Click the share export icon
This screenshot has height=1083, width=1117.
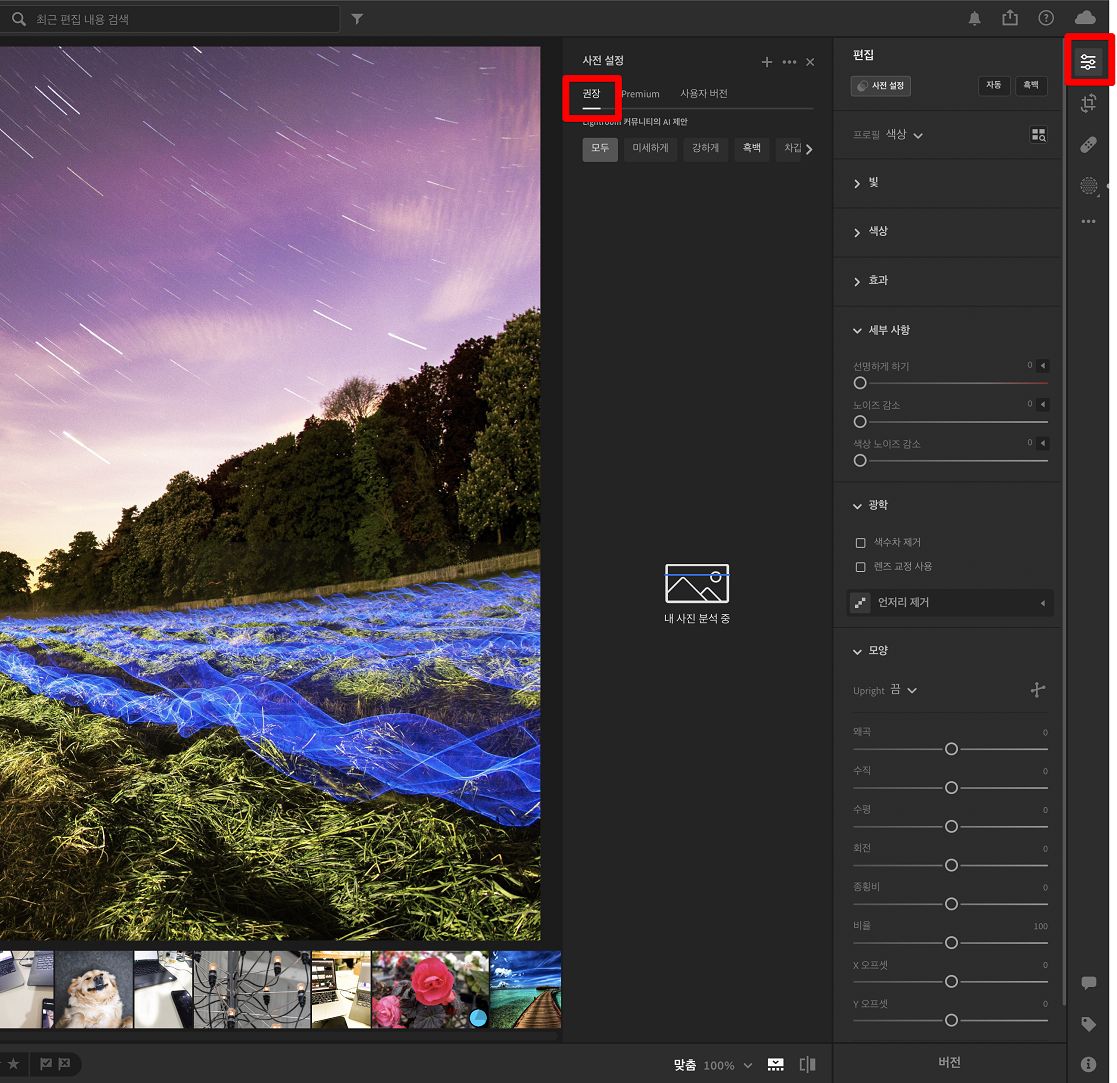tap(1010, 18)
